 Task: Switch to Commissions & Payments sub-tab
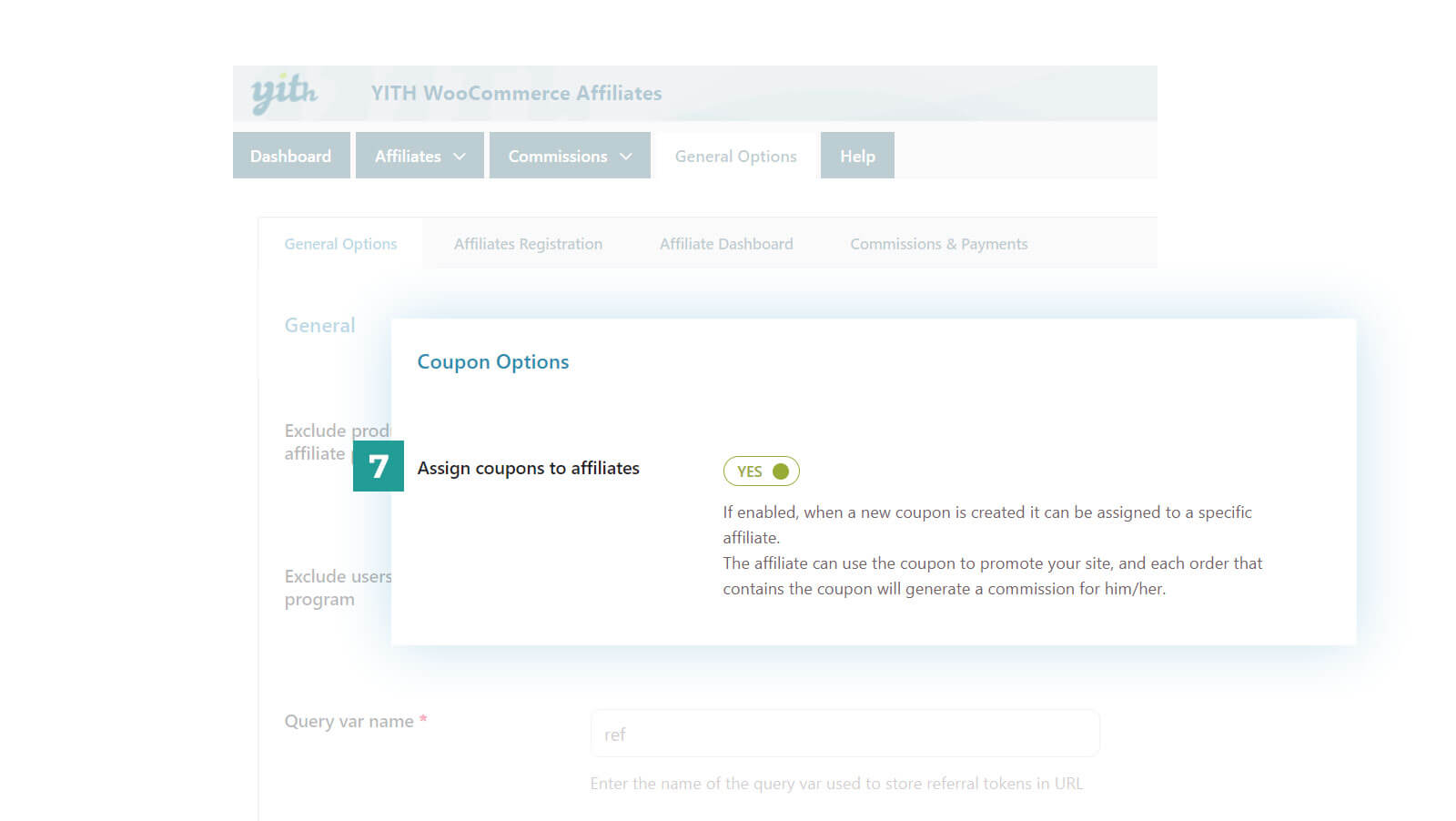coord(938,244)
